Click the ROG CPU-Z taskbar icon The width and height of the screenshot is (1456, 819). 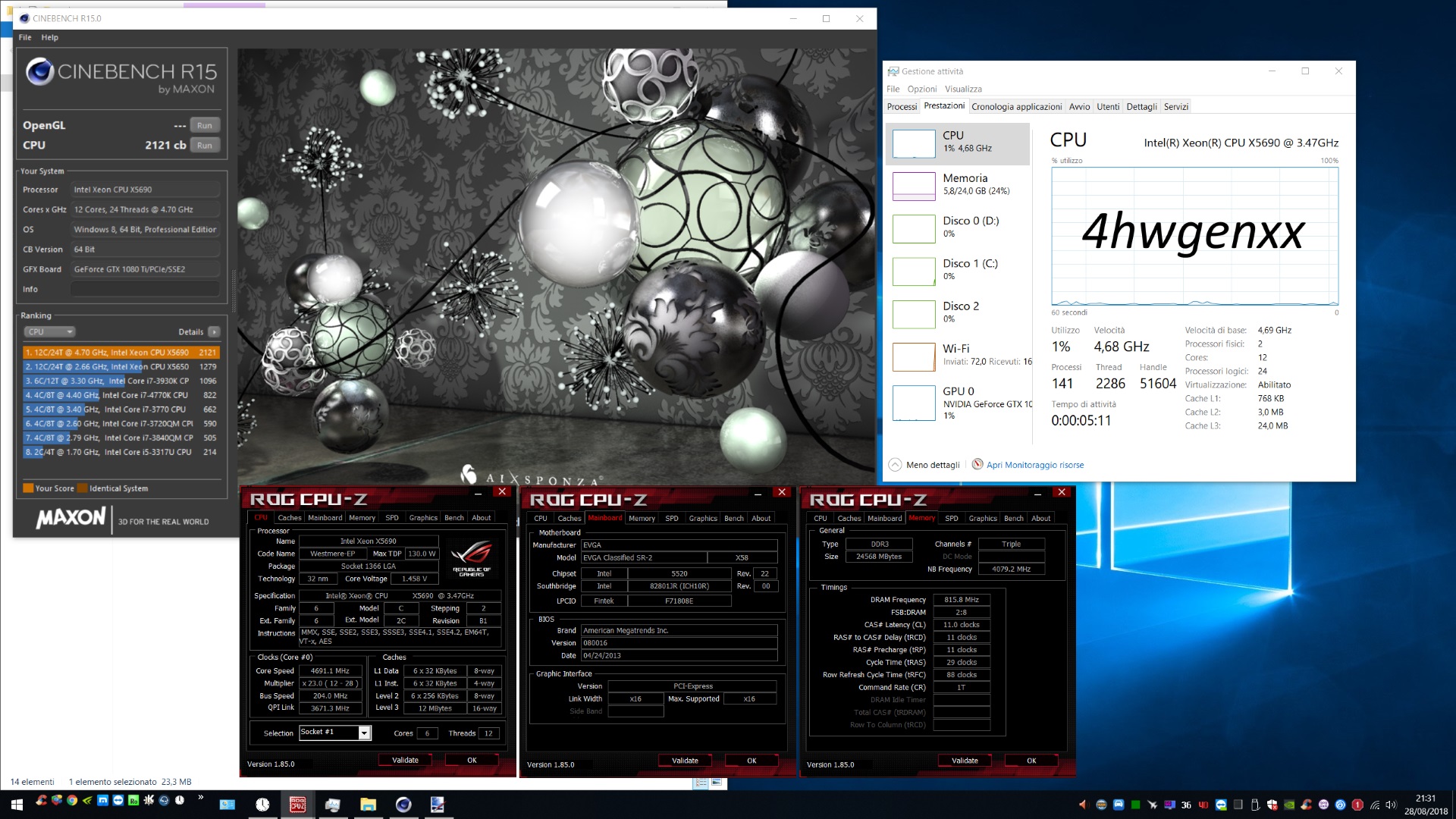(x=297, y=805)
